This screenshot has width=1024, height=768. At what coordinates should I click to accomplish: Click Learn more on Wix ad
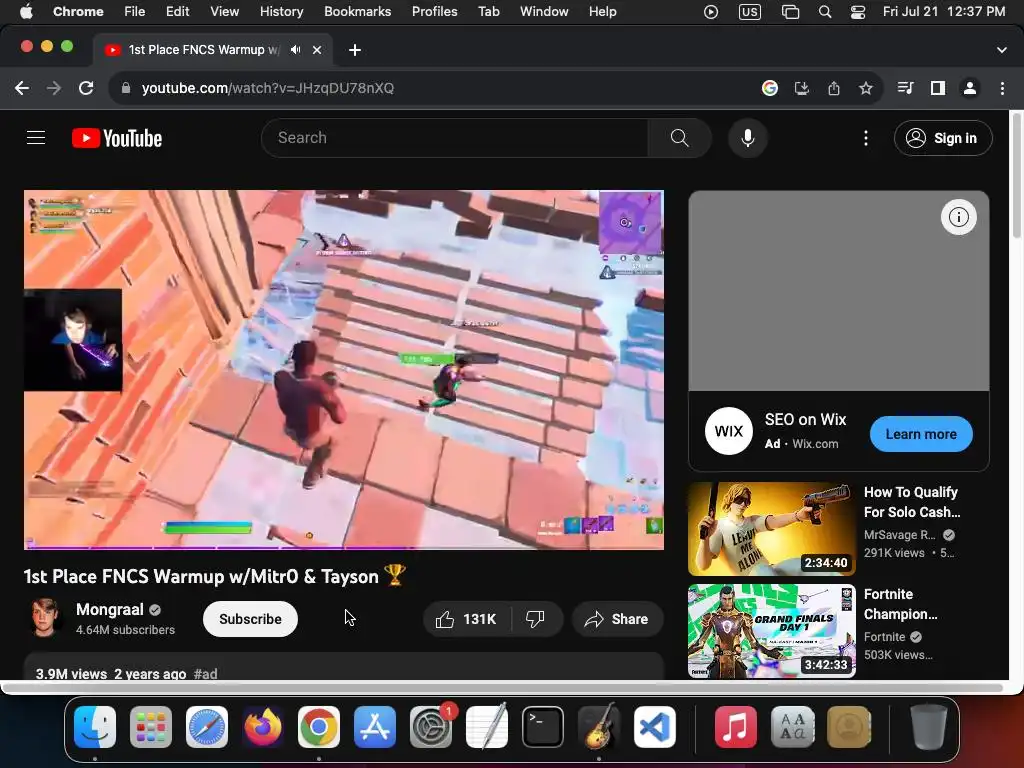pyautogui.click(x=921, y=434)
